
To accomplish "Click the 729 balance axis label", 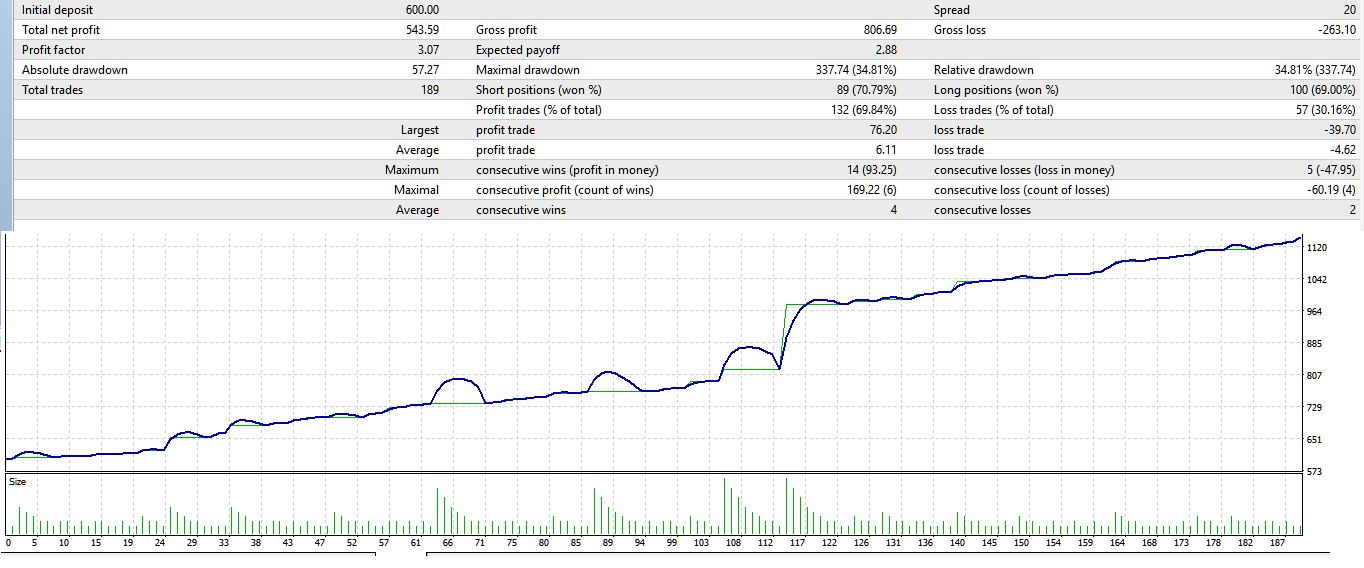I will [1315, 408].
